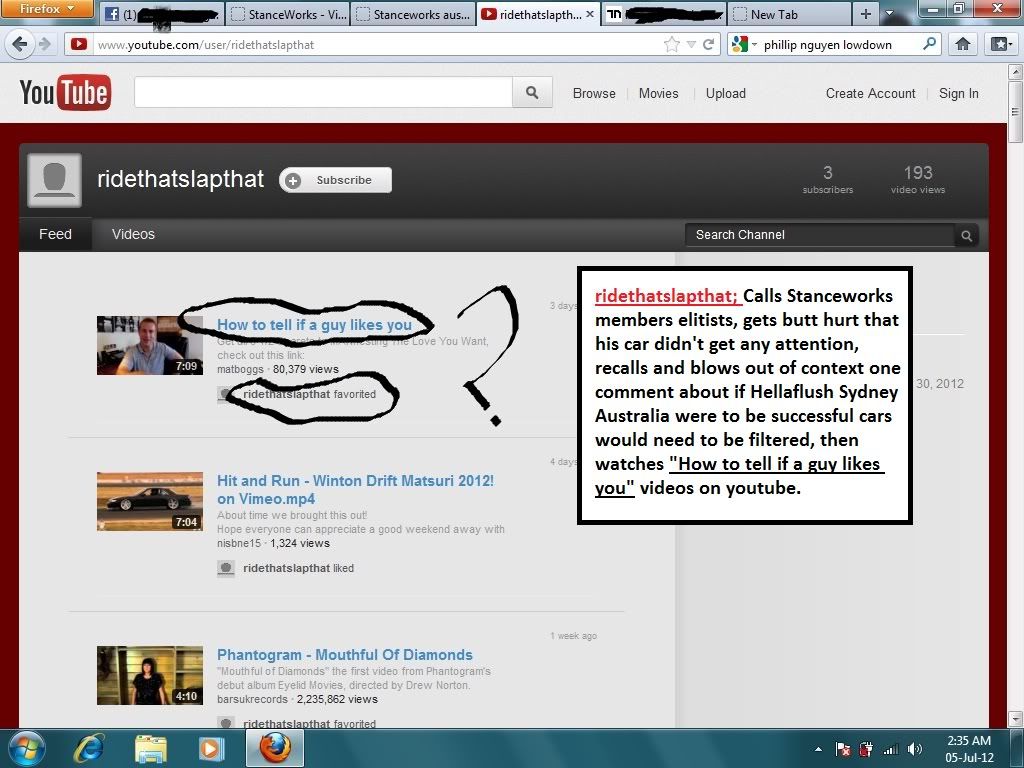
Task: Open the address bar history dropdown arrow
Action: [x=692, y=45]
